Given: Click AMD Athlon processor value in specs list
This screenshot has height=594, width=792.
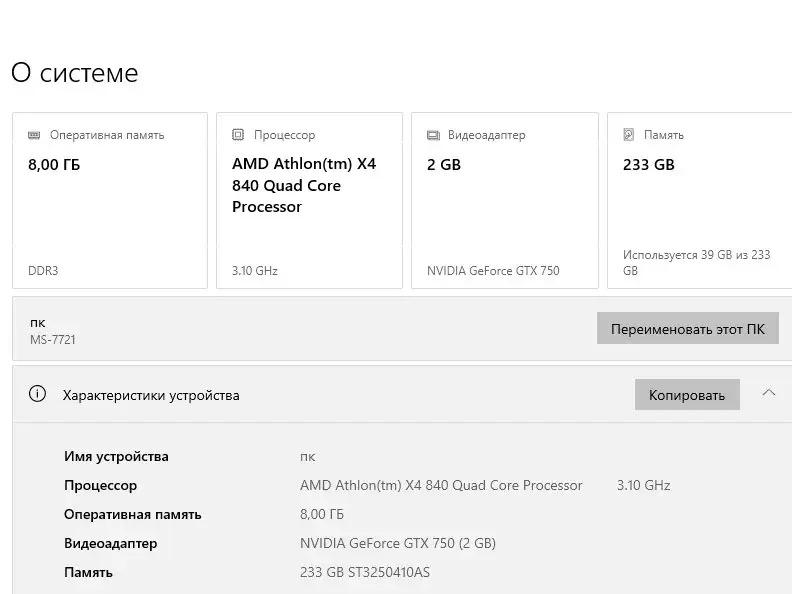Looking at the screenshot, I should point(441,485).
